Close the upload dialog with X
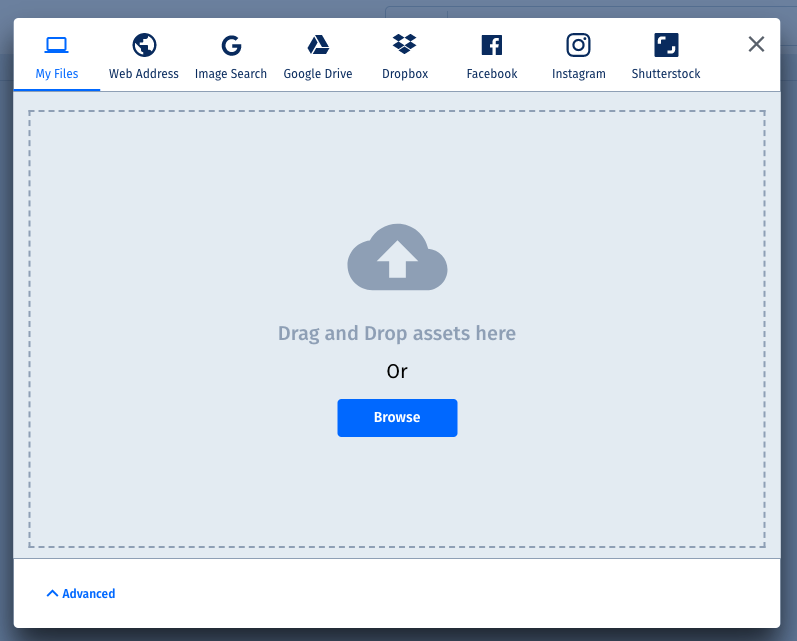The width and height of the screenshot is (797, 641). click(756, 44)
